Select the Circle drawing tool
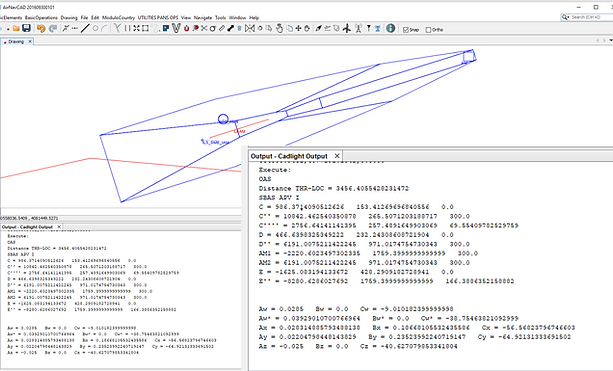The height and width of the screenshot is (371, 613). (x=95, y=28)
